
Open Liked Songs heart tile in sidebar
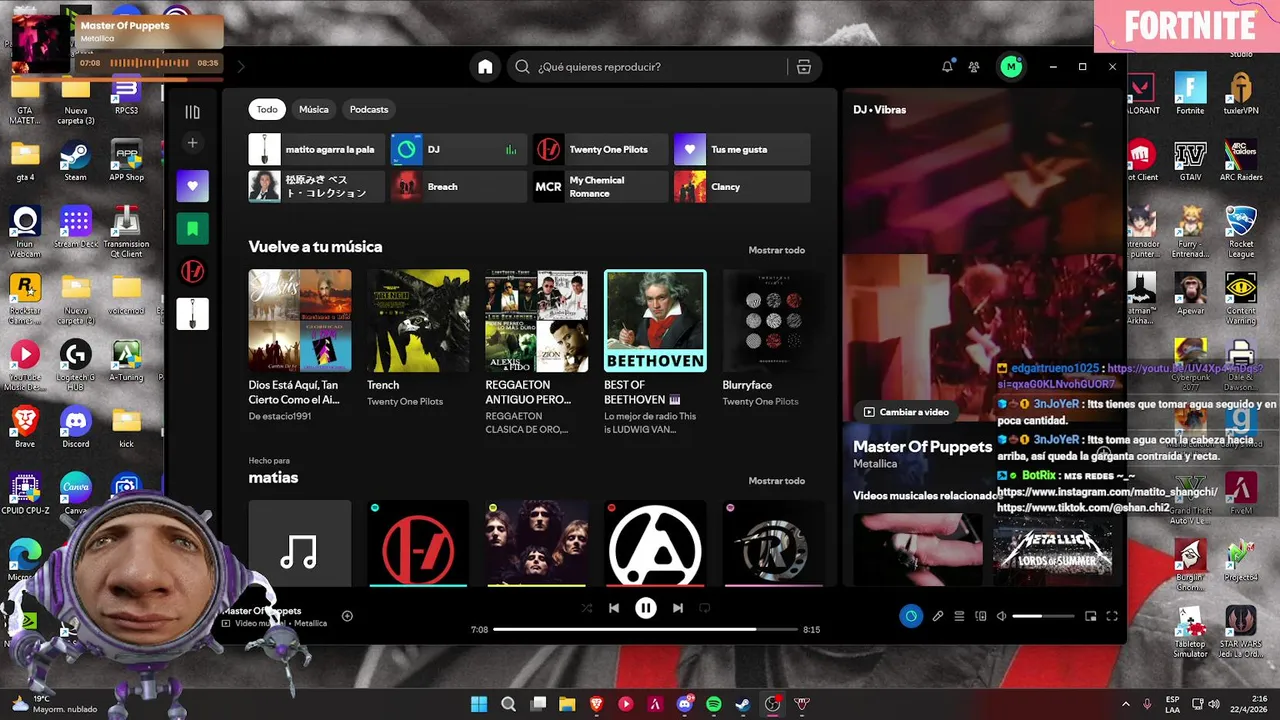tap(193, 186)
